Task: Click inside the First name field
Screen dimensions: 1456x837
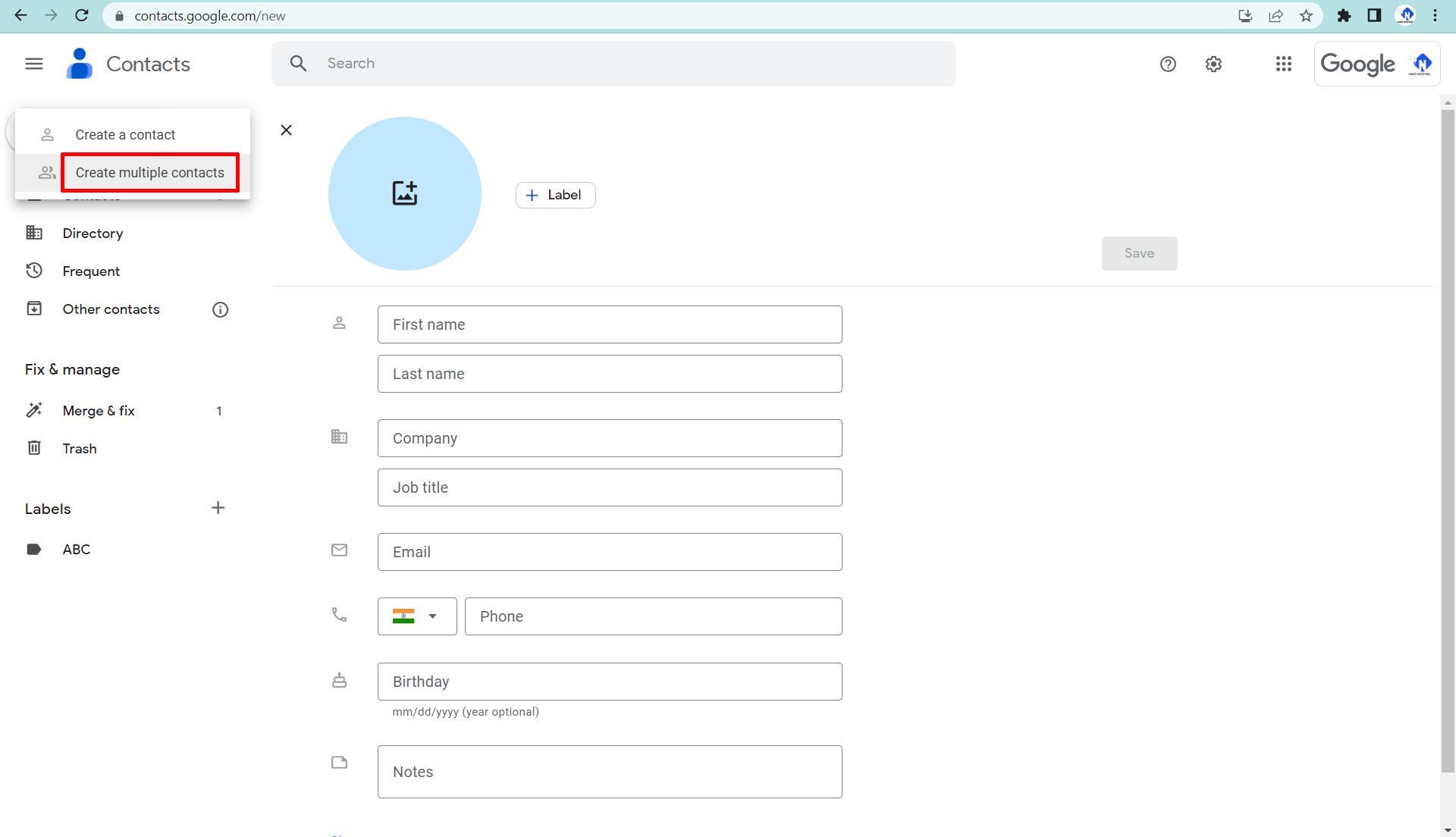Action: tap(609, 324)
